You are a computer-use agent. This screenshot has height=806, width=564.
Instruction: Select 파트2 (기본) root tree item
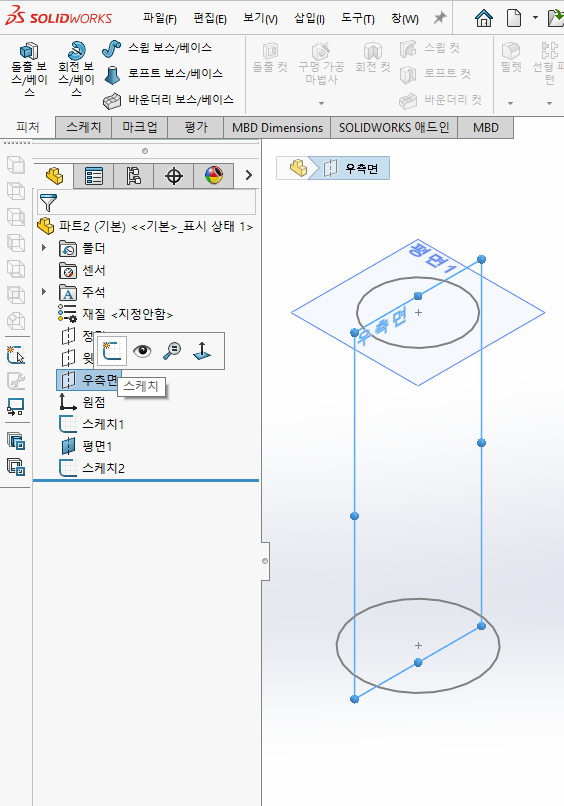click(145, 226)
